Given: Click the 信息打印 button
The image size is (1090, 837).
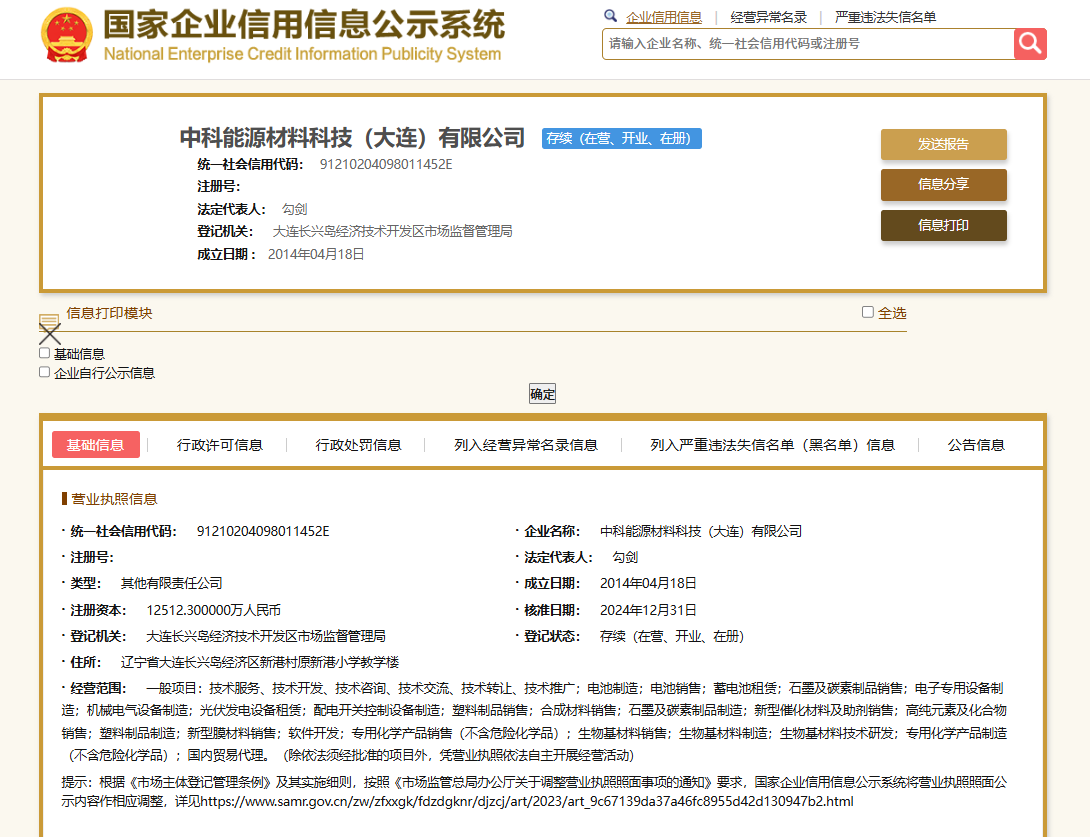Looking at the screenshot, I should point(943,225).
